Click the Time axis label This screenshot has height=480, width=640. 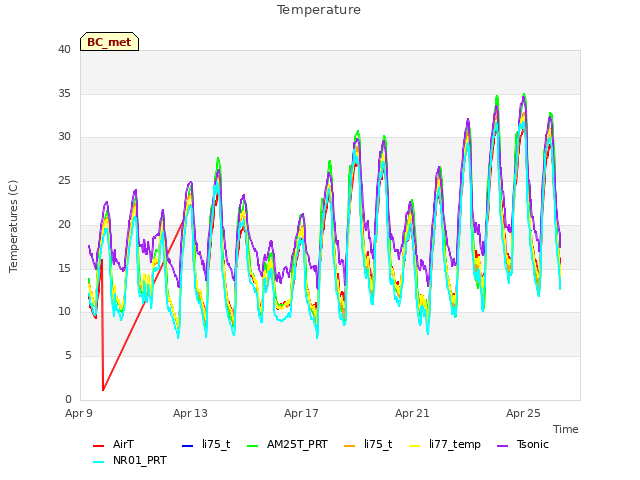[566, 429]
